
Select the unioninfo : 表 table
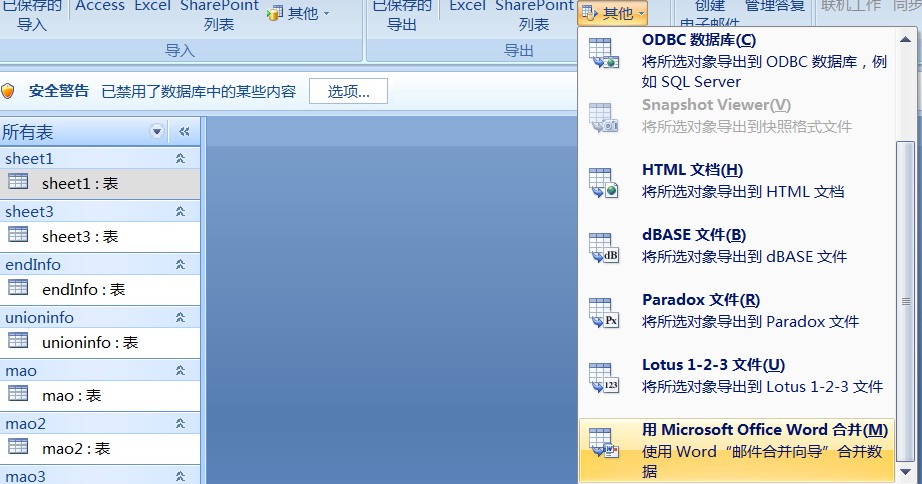(x=100, y=342)
